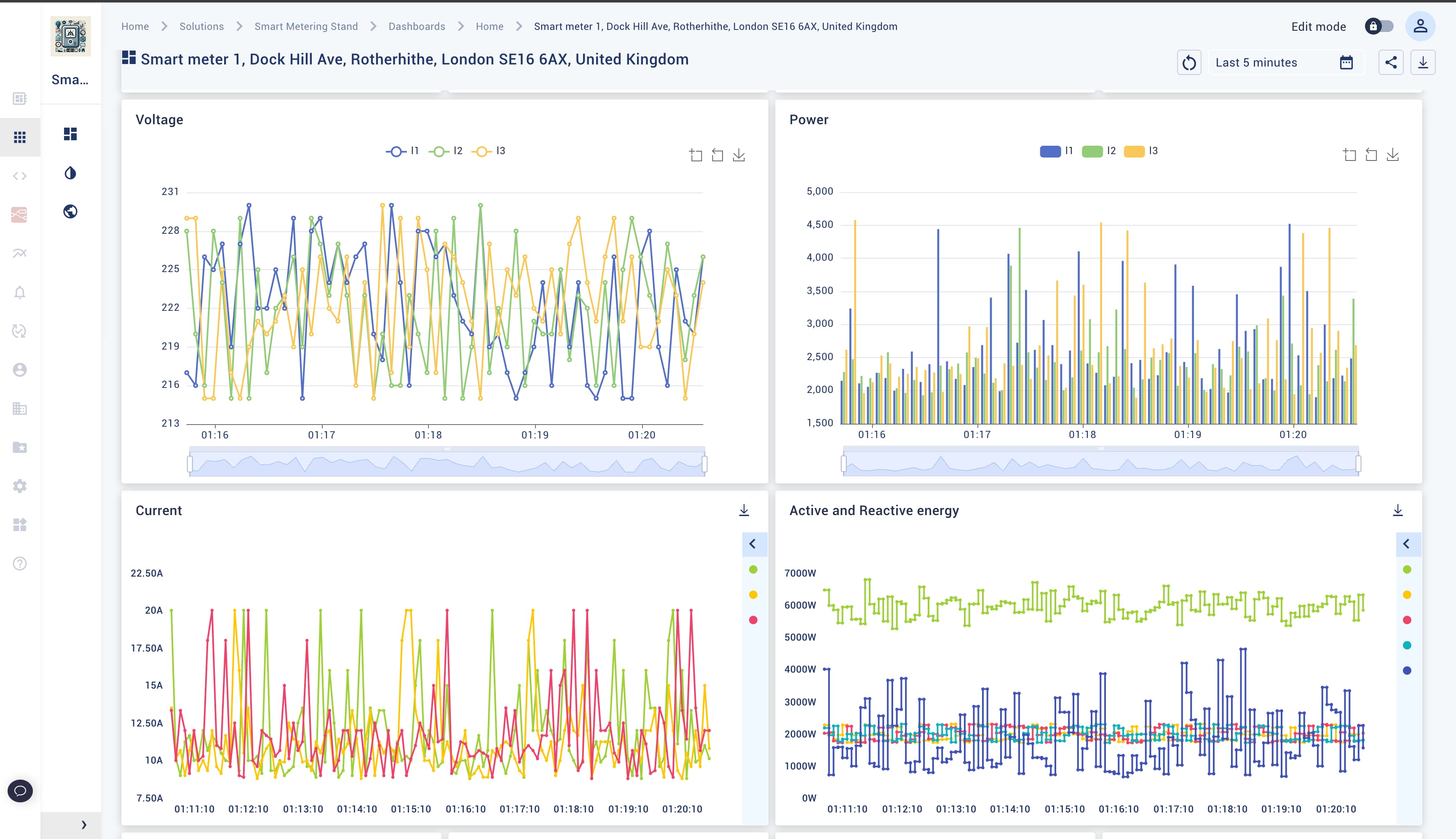Click the sync checkmark sidebar icon

point(20,331)
